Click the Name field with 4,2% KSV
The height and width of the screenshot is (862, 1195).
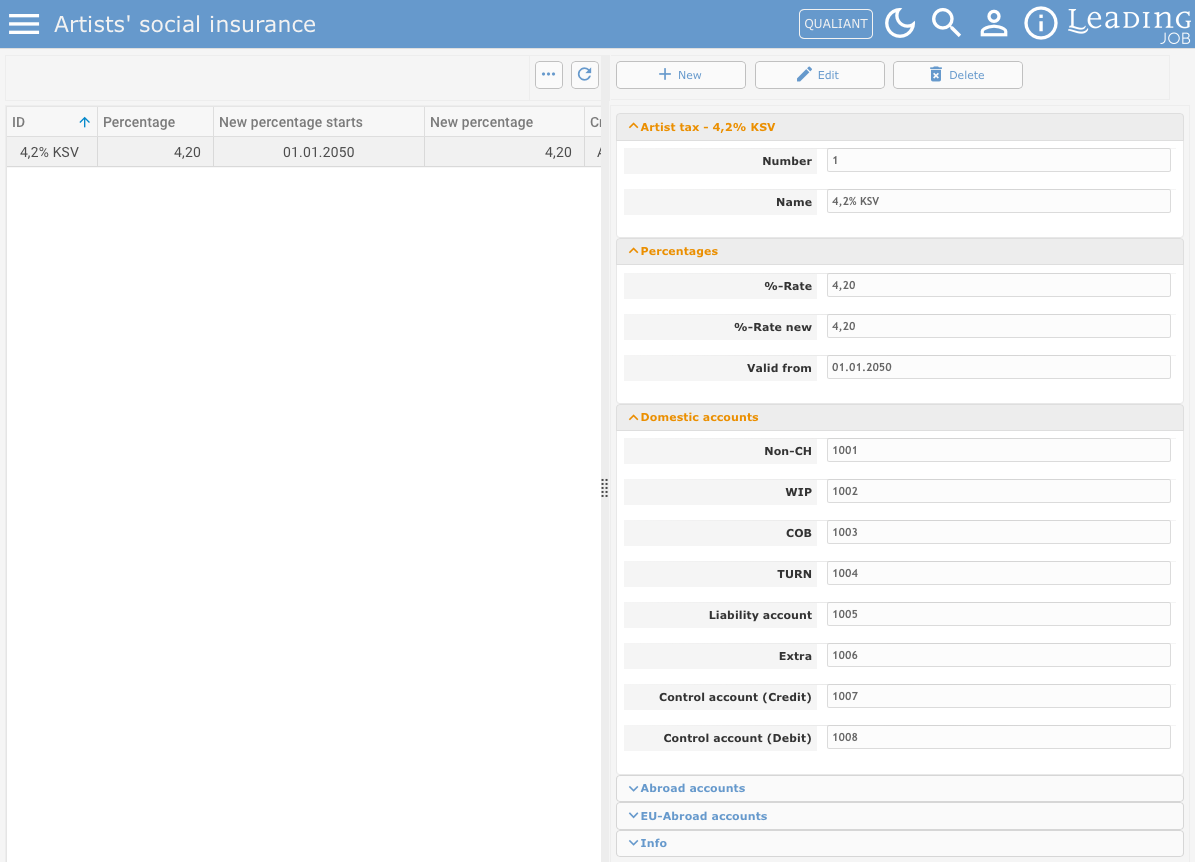tap(998, 201)
